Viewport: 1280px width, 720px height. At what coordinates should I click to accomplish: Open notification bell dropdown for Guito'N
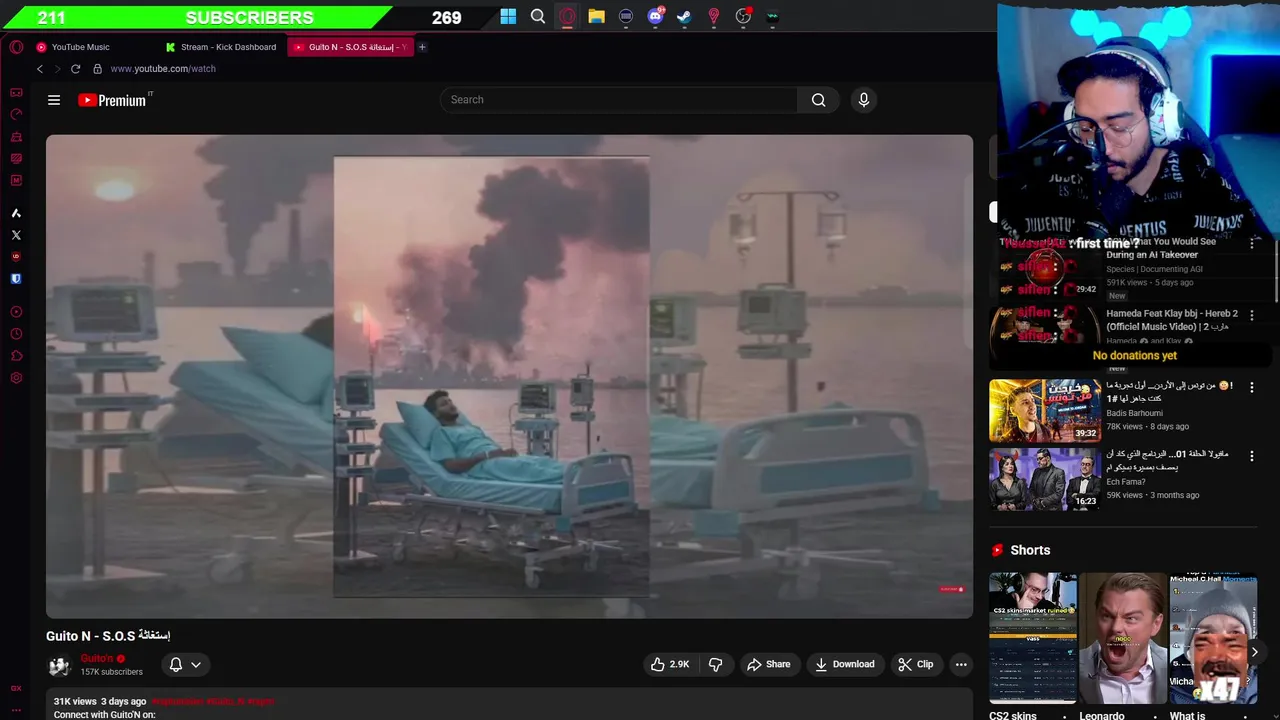185,664
